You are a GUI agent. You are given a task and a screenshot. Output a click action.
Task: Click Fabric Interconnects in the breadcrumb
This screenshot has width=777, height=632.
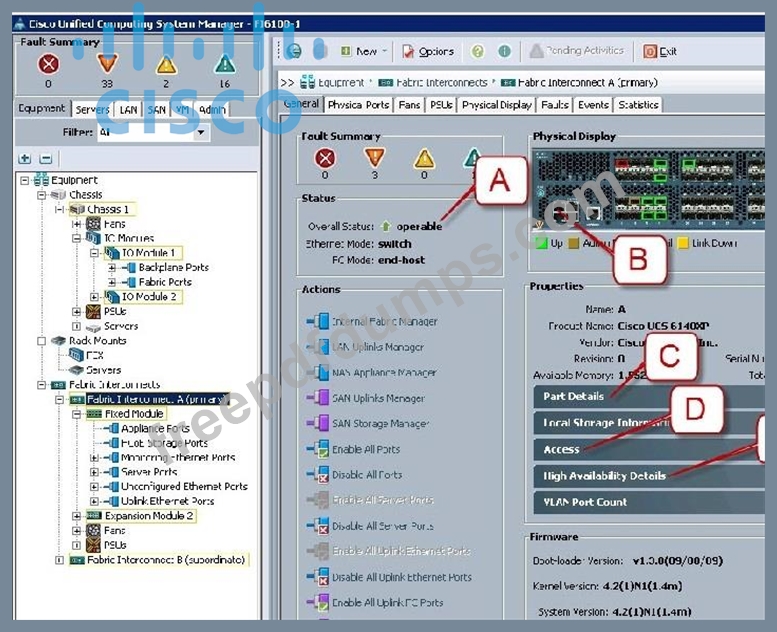[433, 82]
